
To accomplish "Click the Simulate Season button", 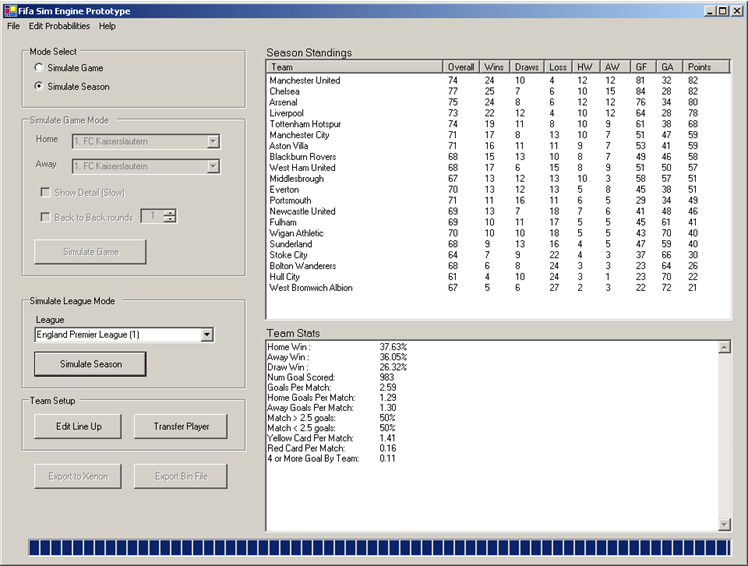I will (90, 364).
